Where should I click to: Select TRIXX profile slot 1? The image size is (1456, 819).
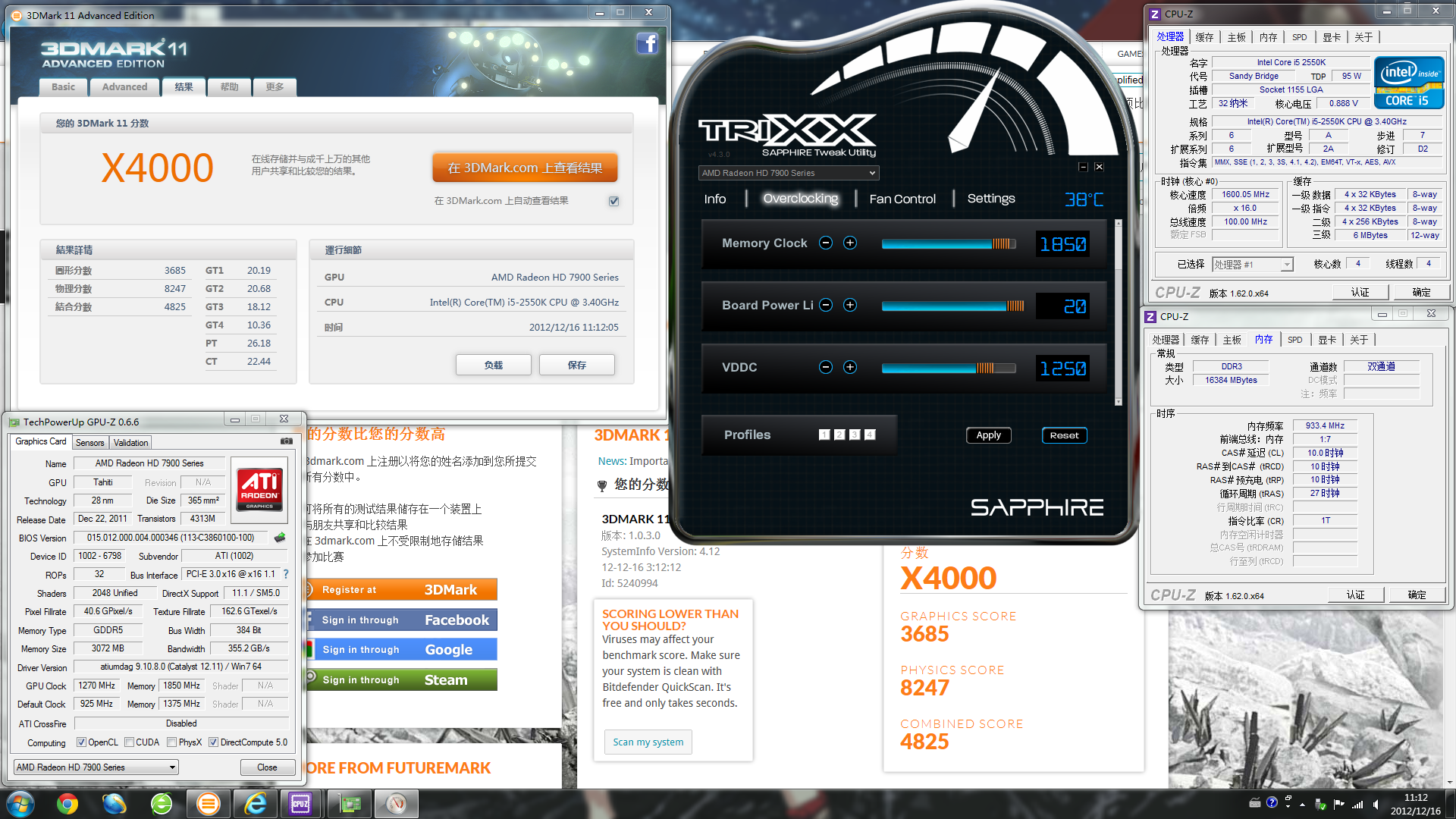tap(824, 435)
